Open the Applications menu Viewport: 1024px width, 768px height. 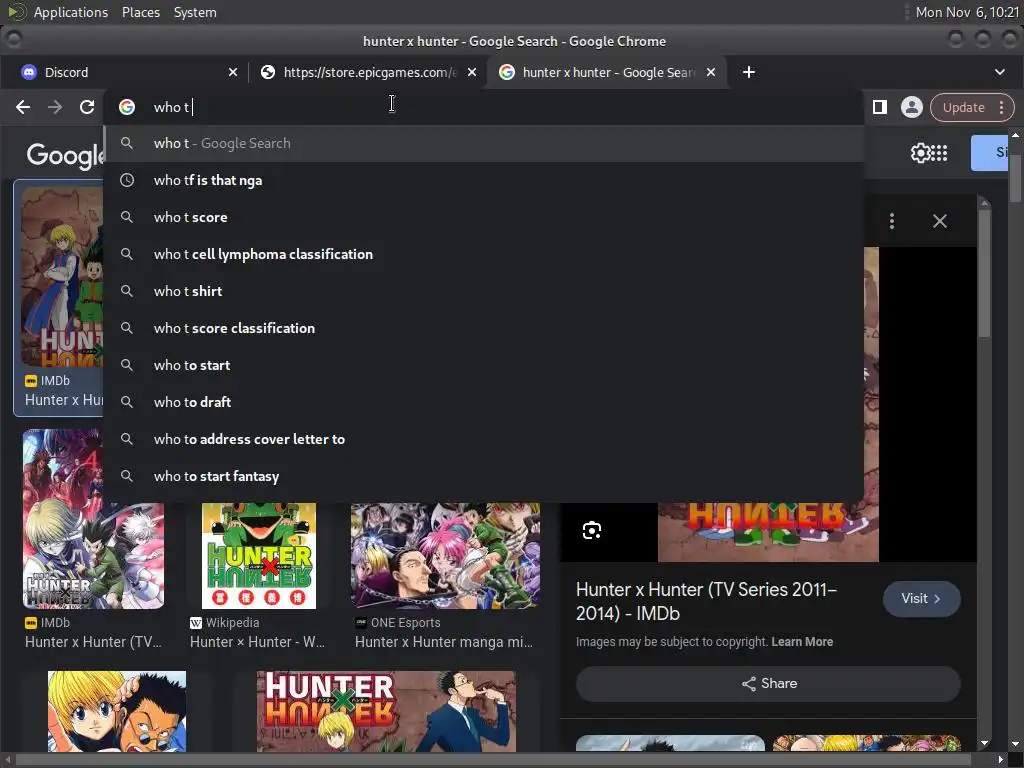71,12
